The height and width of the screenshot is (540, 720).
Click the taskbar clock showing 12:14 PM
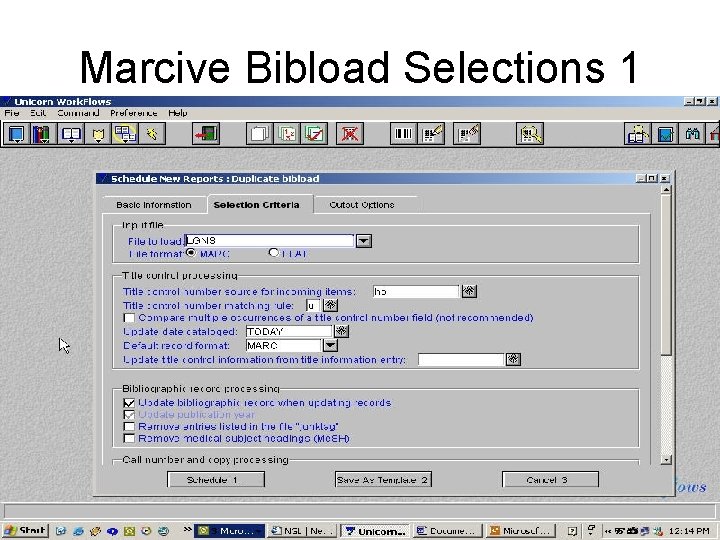690,531
